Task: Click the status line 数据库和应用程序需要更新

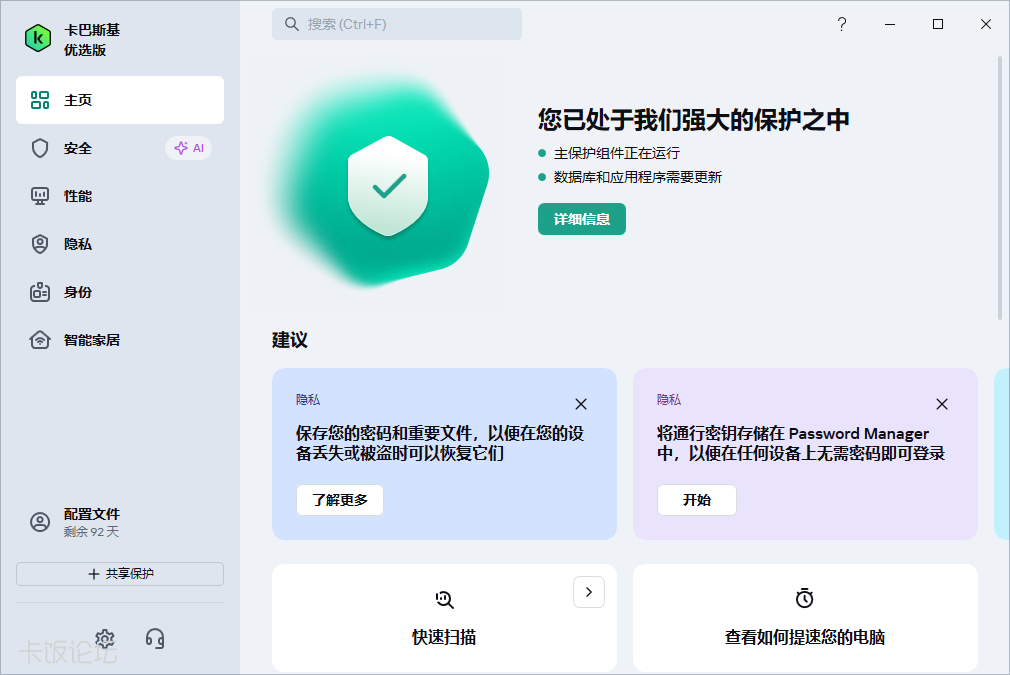Action: click(x=638, y=177)
